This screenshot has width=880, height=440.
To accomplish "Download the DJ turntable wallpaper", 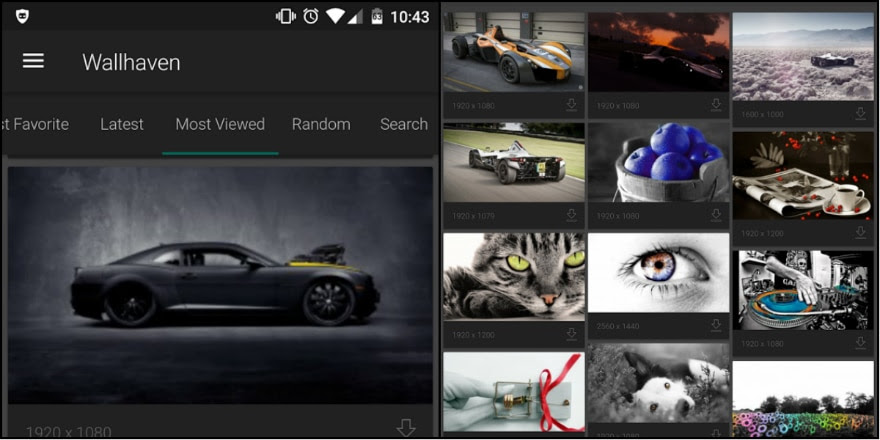I will pos(860,343).
